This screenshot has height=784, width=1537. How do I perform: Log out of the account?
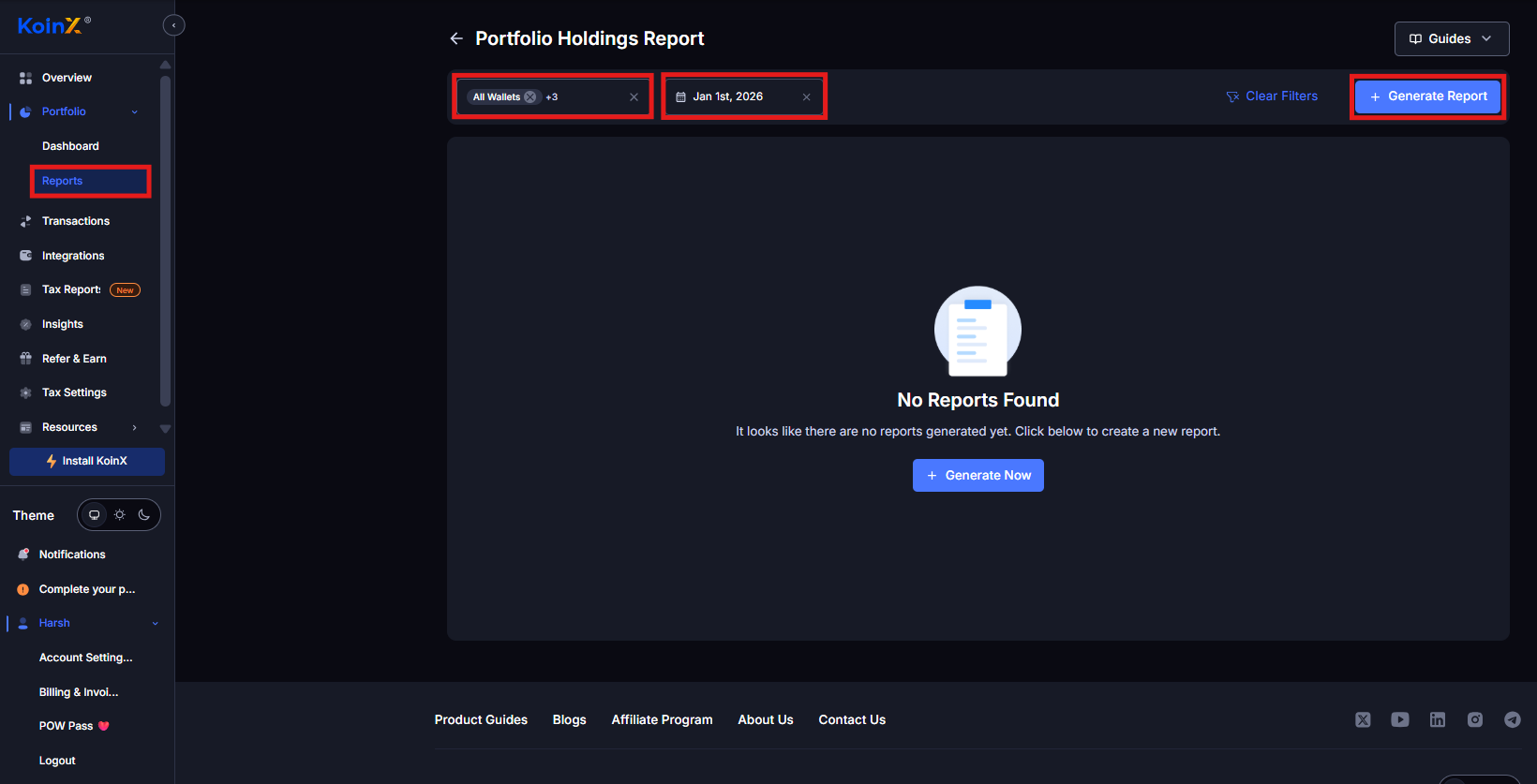tap(57, 761)
